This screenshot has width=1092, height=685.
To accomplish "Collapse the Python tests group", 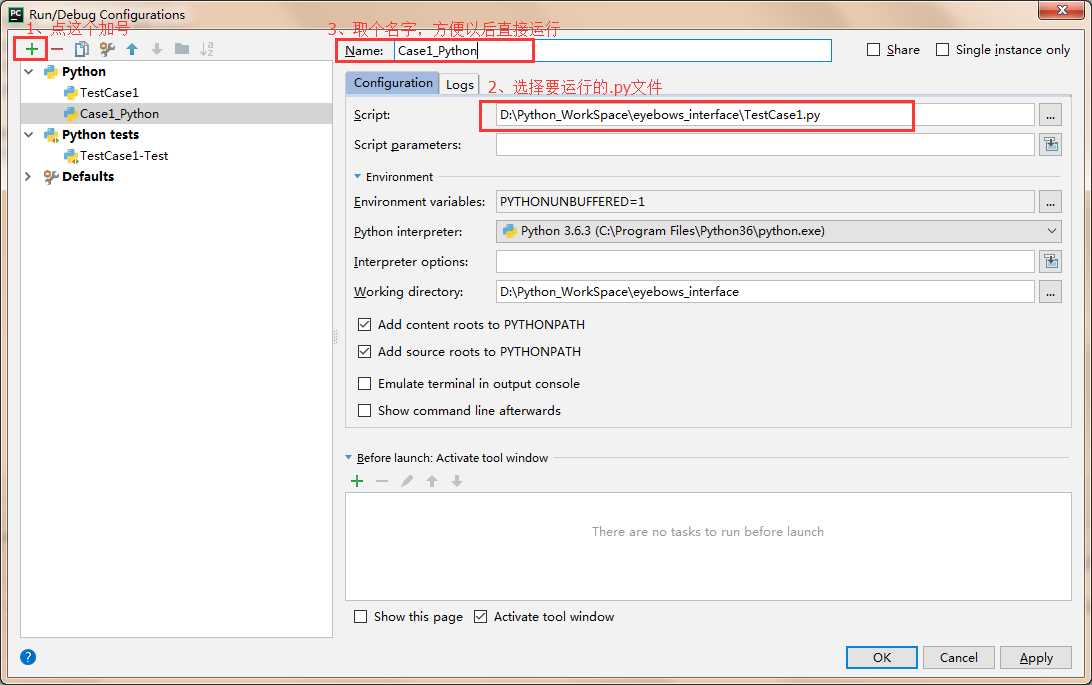I will tap(29, 134).
